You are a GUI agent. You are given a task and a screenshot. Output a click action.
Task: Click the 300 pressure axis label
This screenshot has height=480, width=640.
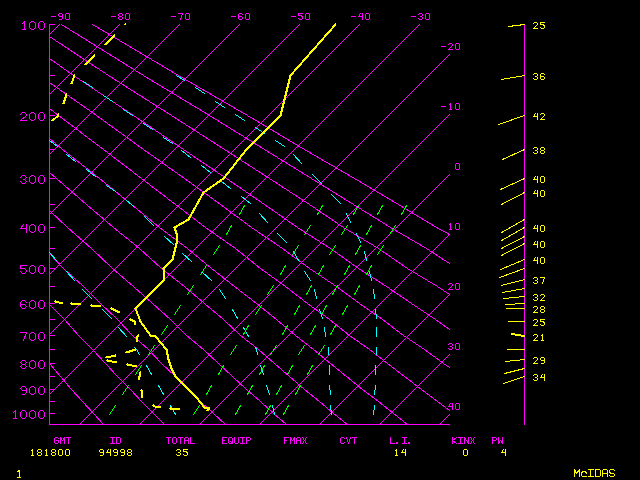[x=34, y=179]
